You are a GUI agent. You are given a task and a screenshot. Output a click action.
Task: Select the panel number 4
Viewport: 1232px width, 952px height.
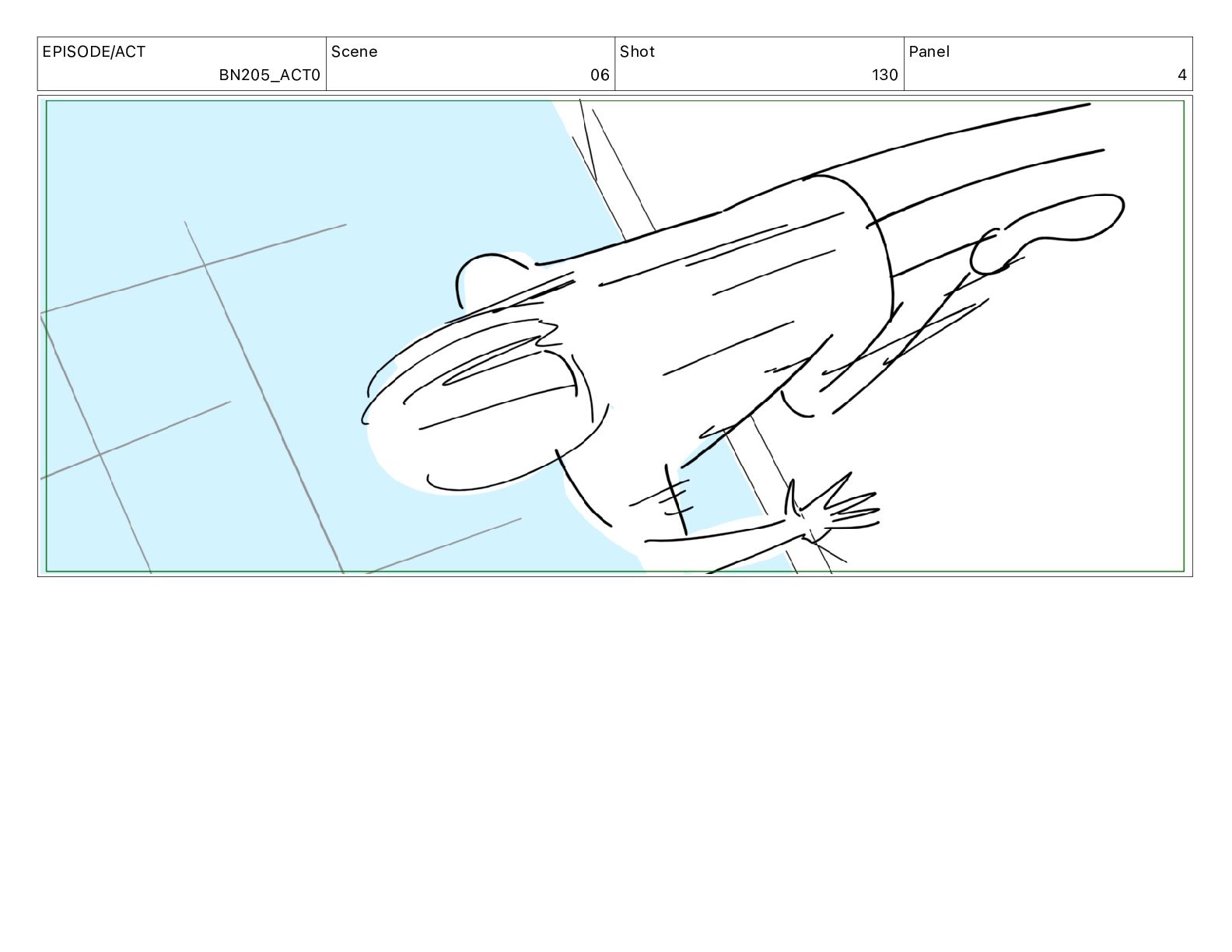tap(1182, 75)
